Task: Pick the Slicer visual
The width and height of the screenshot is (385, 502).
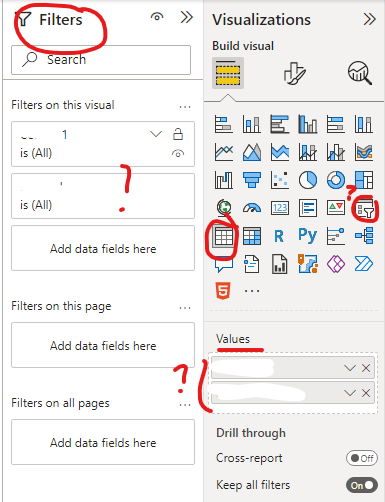Action: pyautogui.click(x=364, y=209)
